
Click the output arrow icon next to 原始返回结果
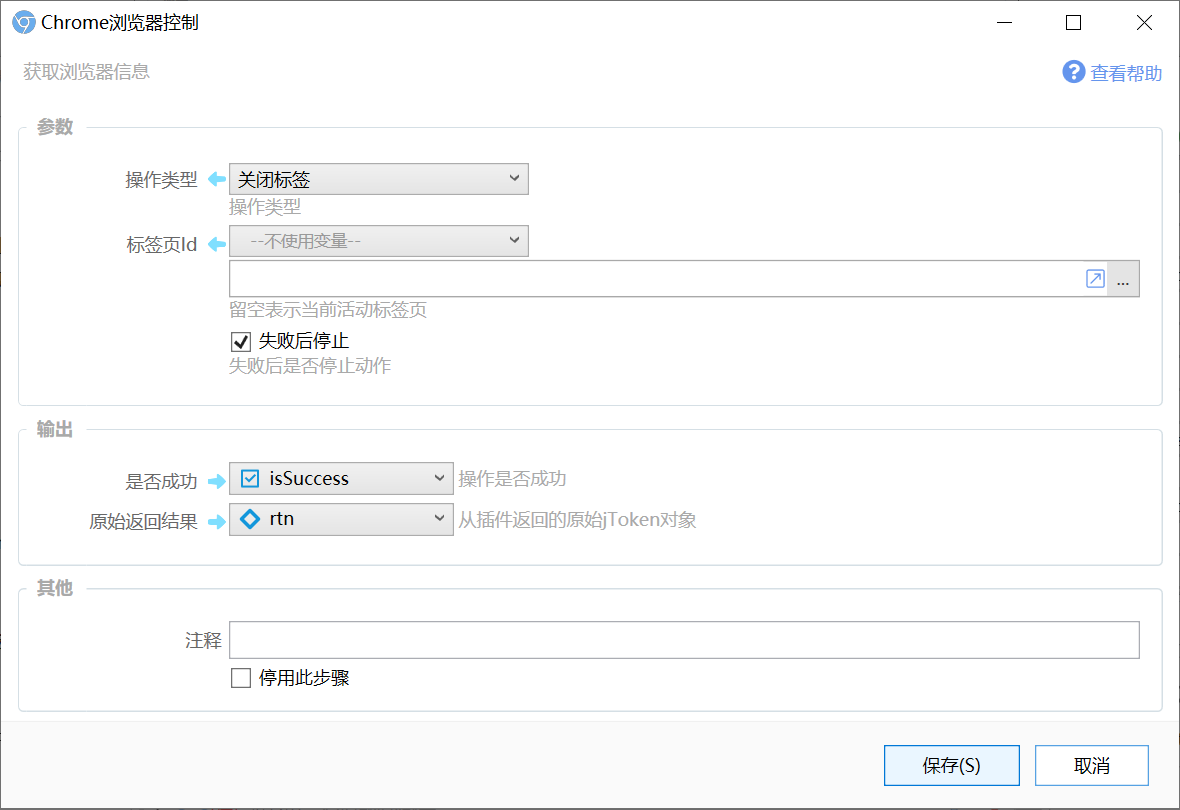click(x=217, y=522)
